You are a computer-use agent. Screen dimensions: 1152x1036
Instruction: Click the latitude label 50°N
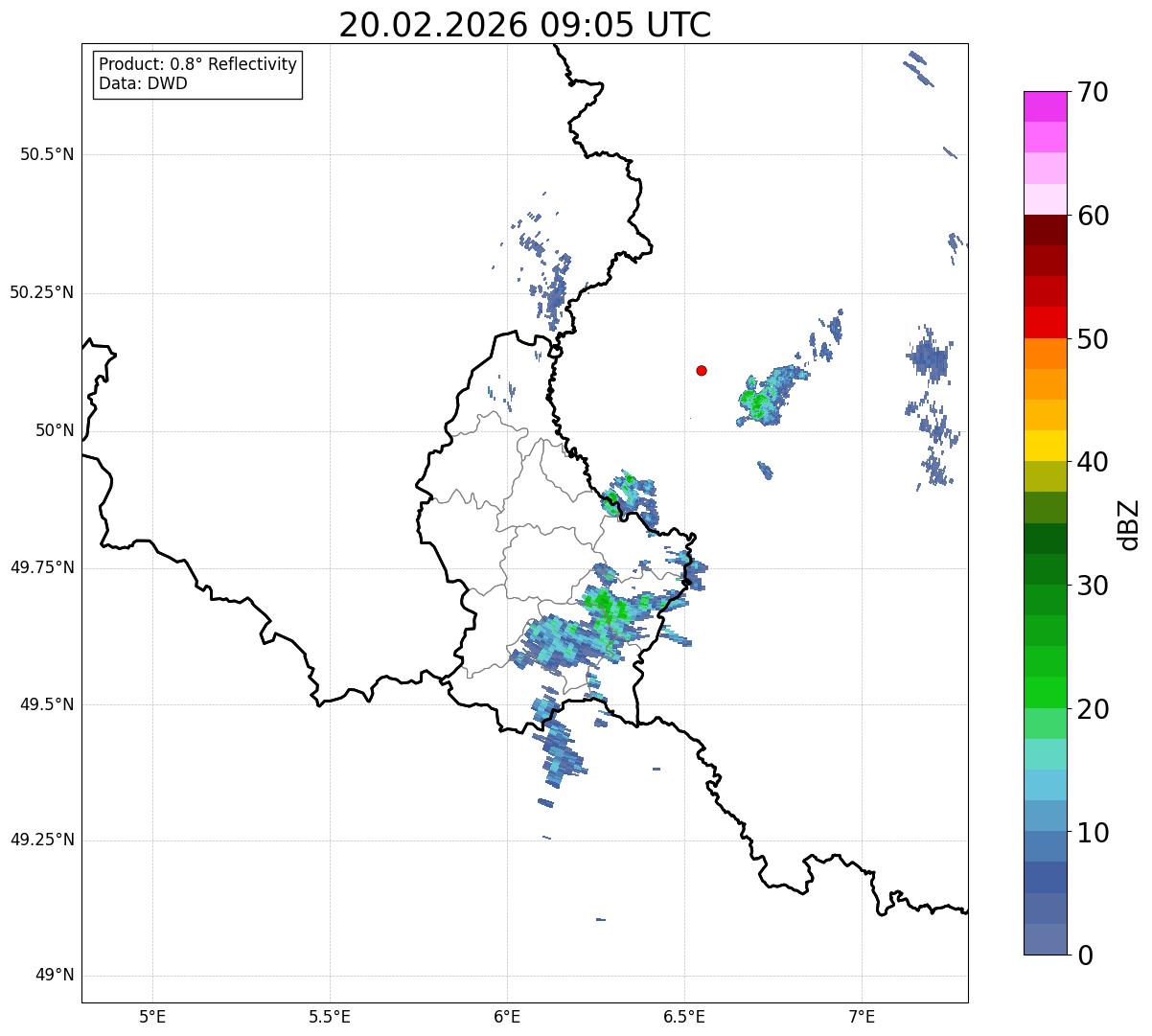[x=56, y=430]
